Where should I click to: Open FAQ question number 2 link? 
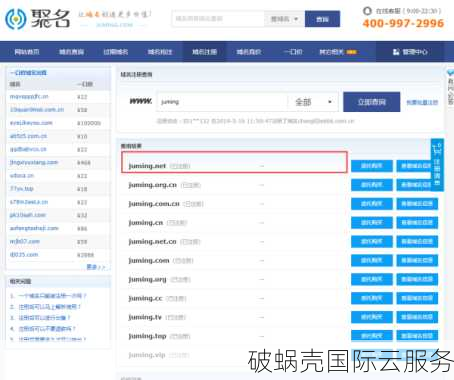pos(50,307)
